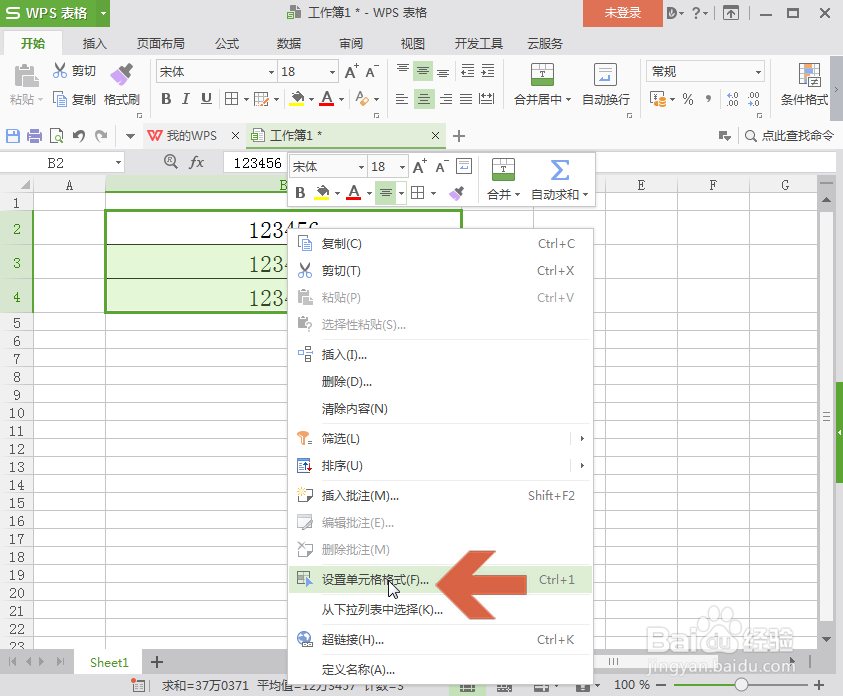The height and width of the screenshot is (696, 843).
Task: Click the formula bar input showing 123456
Action: click(256, 163)
